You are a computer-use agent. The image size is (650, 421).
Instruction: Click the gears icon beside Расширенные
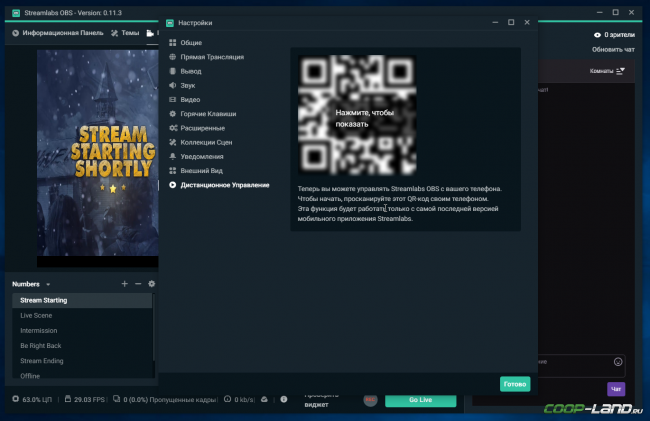click(x=173, y=128)
